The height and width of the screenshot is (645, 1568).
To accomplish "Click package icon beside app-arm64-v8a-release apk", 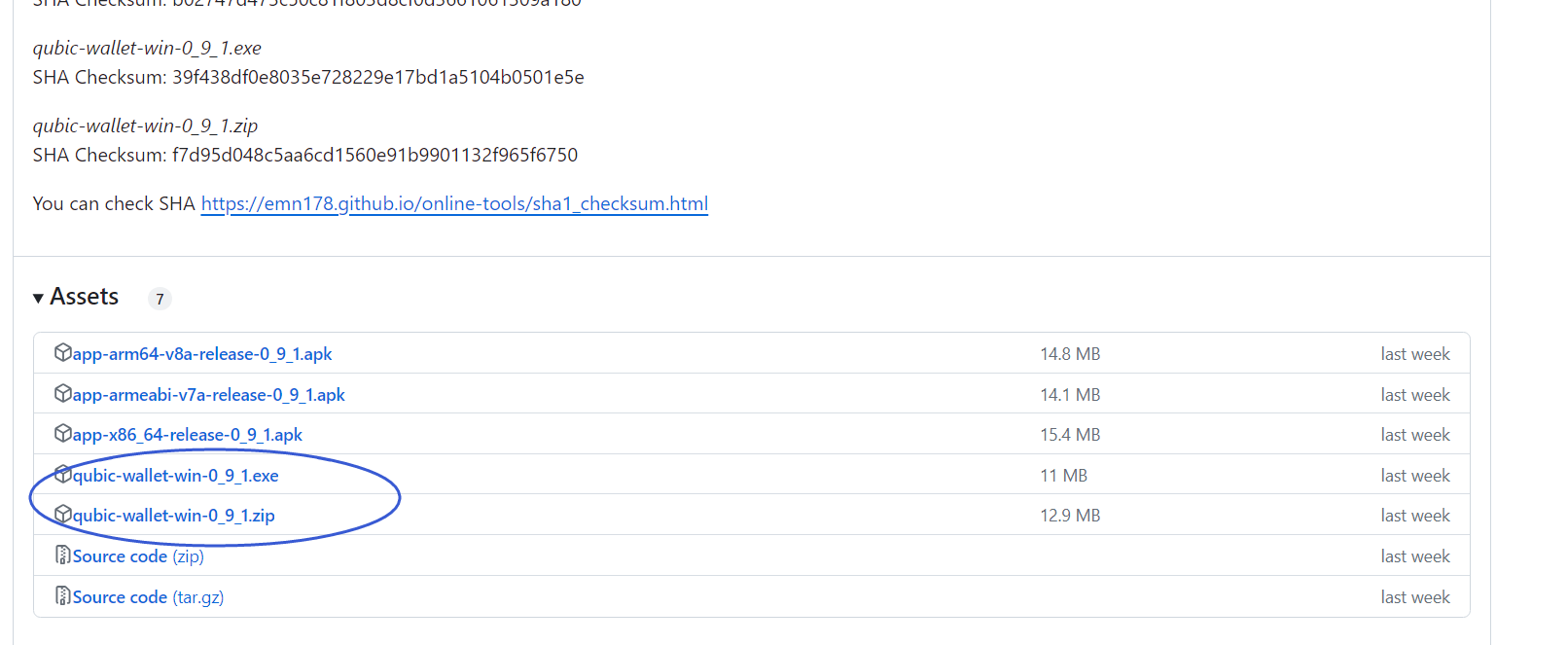I will pyautogui.click(x=63, y=353).
